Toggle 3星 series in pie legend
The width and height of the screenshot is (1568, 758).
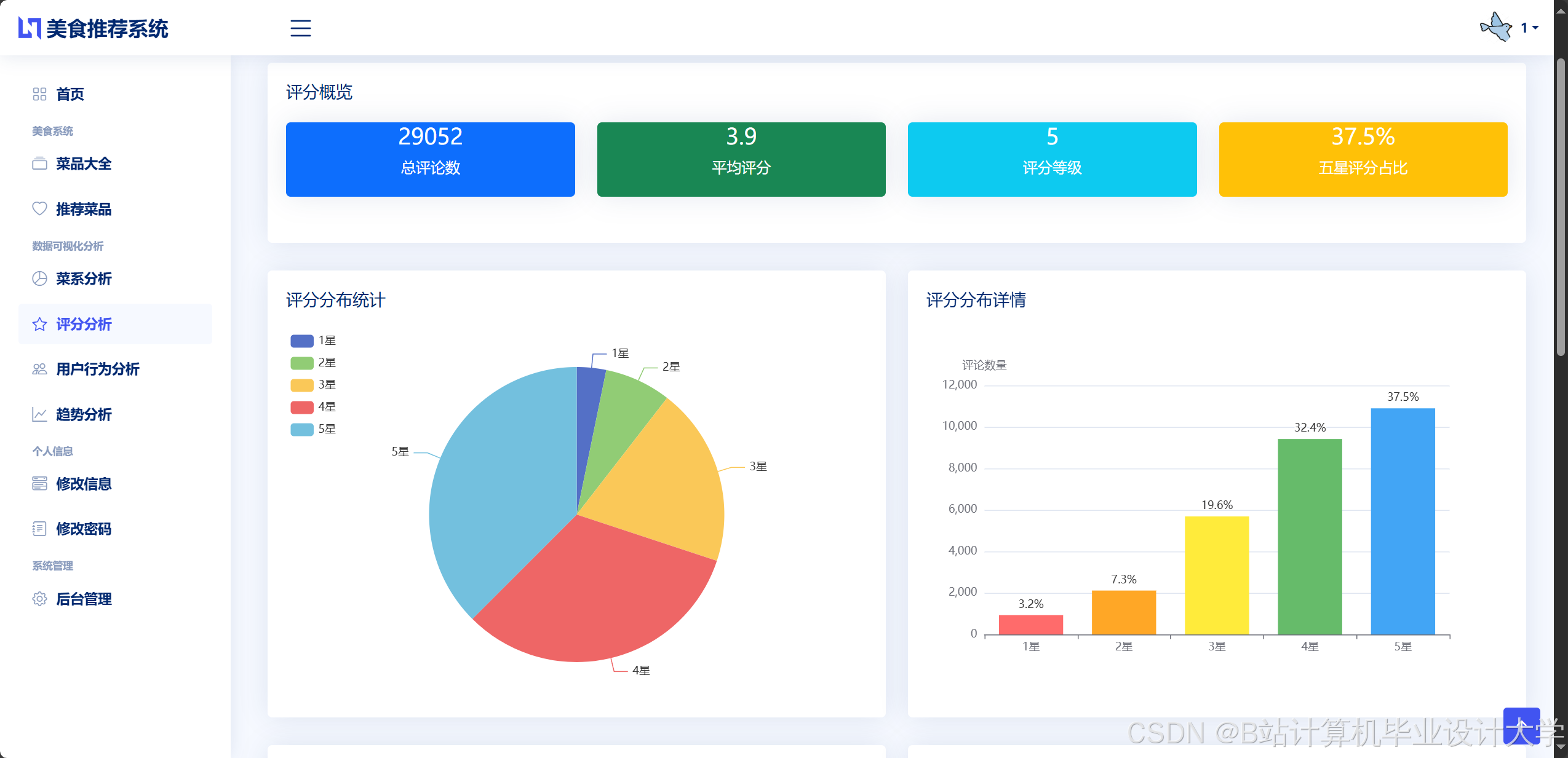pyautogui.click(x=313, y=385)
